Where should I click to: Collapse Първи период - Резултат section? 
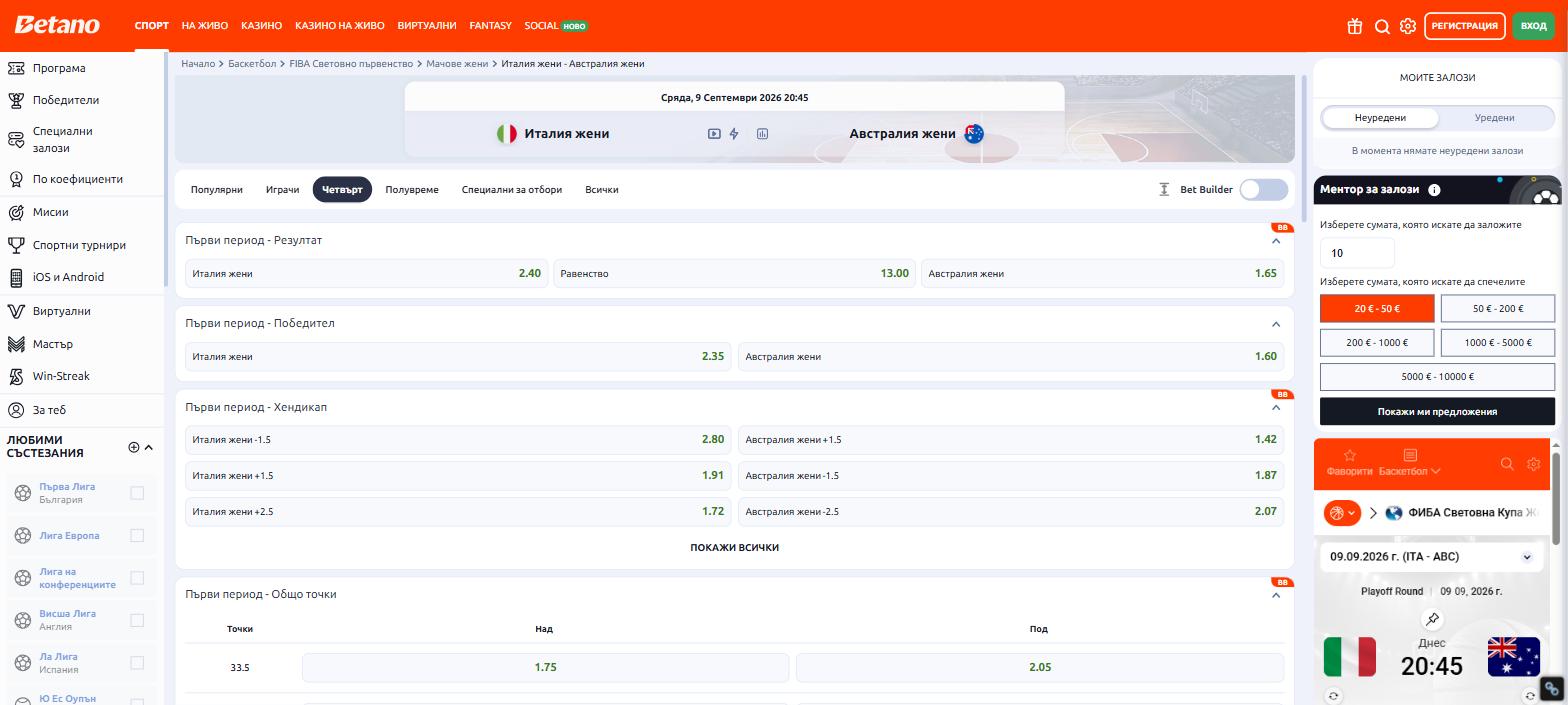(x=1276, y=241)
